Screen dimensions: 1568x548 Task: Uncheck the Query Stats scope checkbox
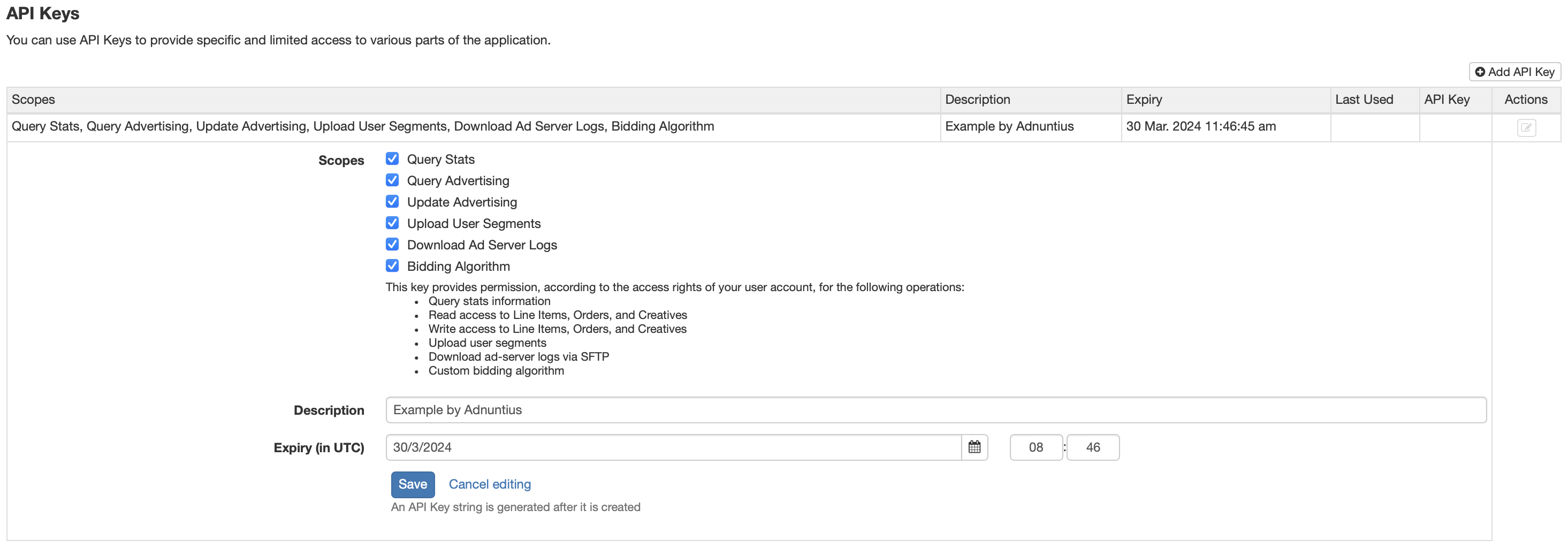[393, 159]
